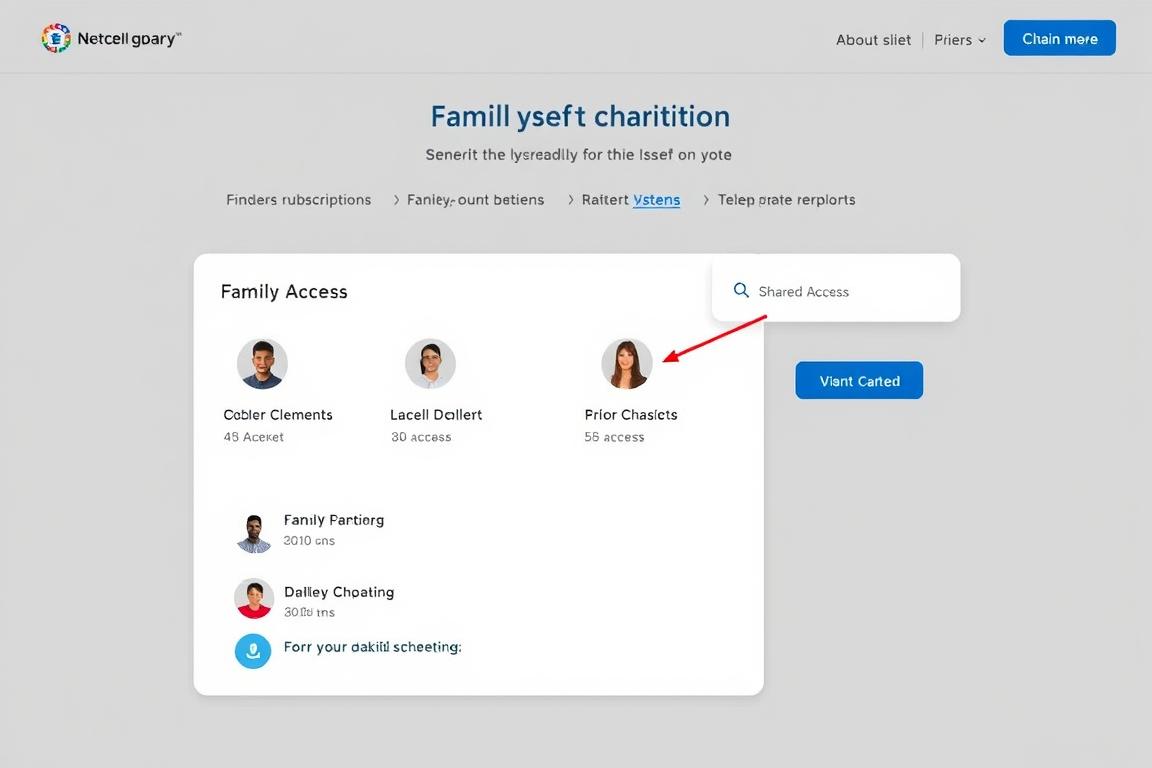Follow the Vstens link

click(x=656, y=200)
